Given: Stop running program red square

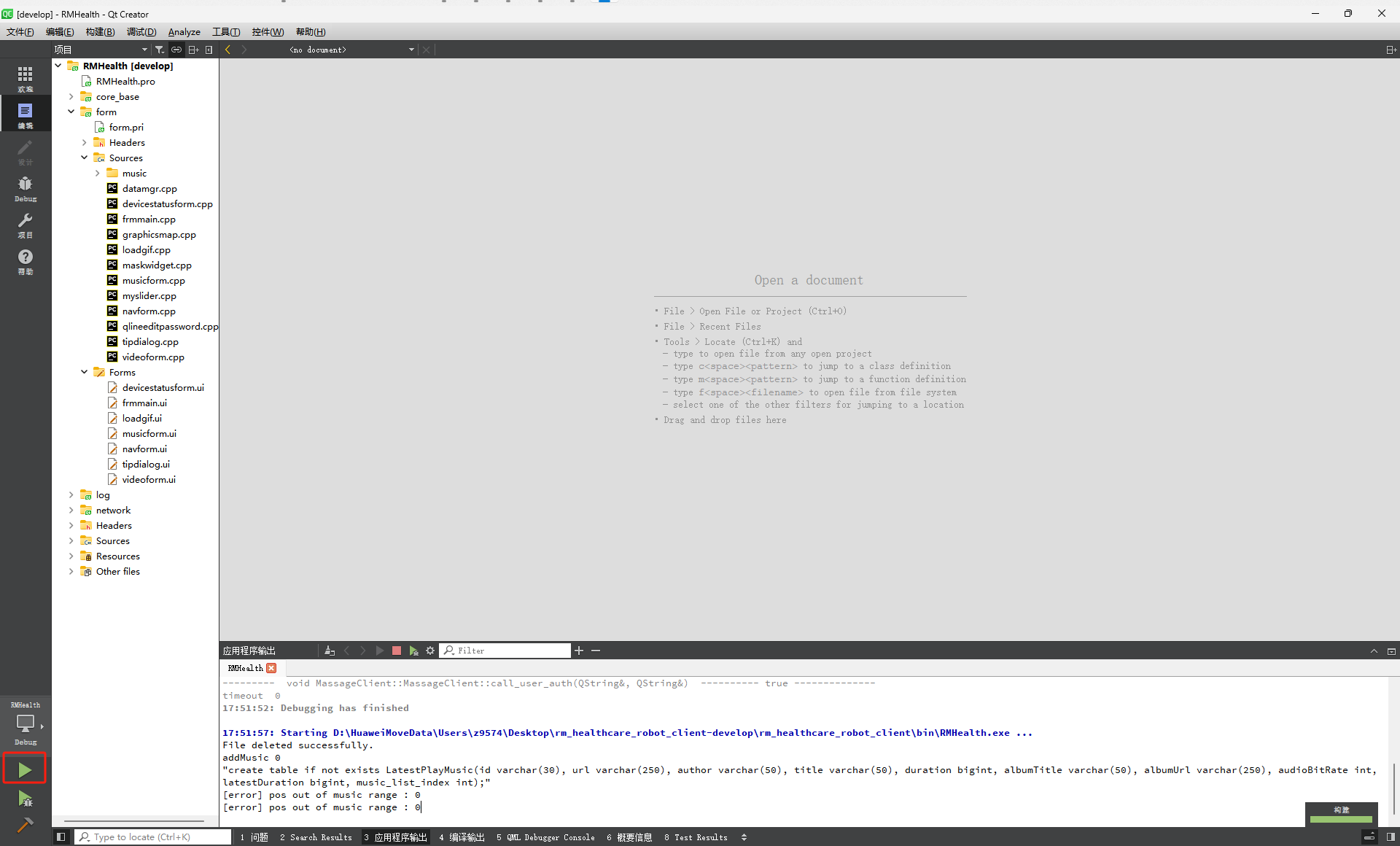Looking at the screenshot, I should [397, 651].
